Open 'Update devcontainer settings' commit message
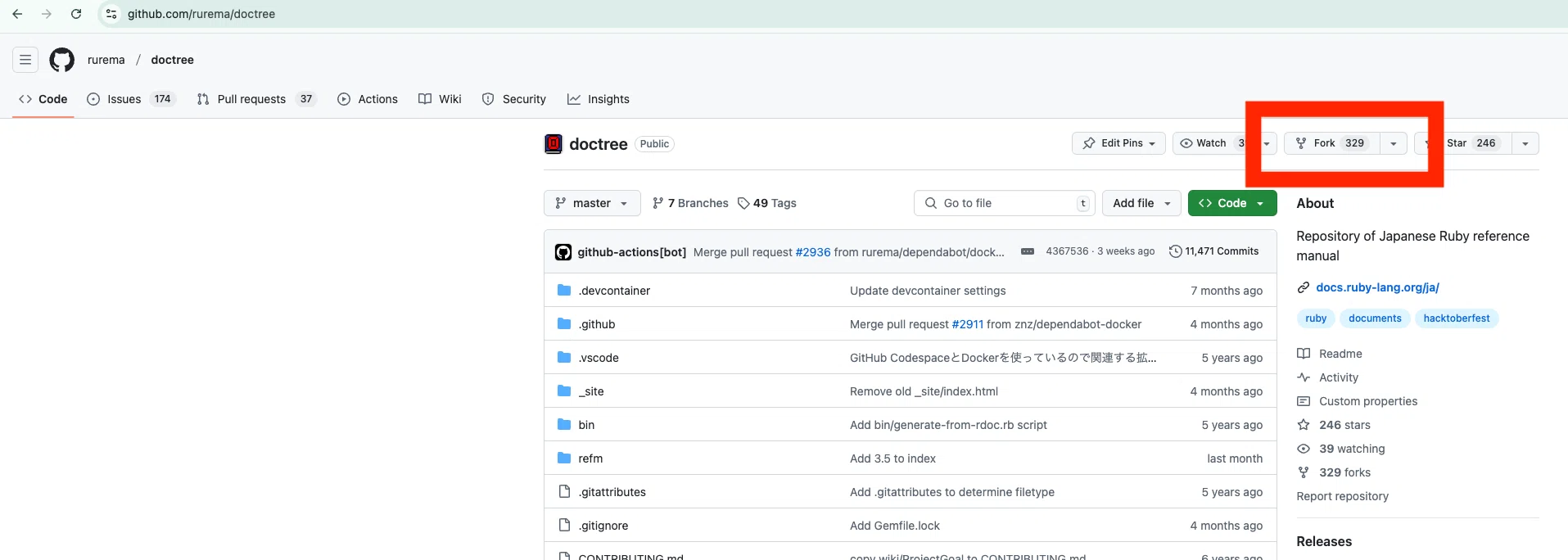1568x560 pixels. (928, 291)
